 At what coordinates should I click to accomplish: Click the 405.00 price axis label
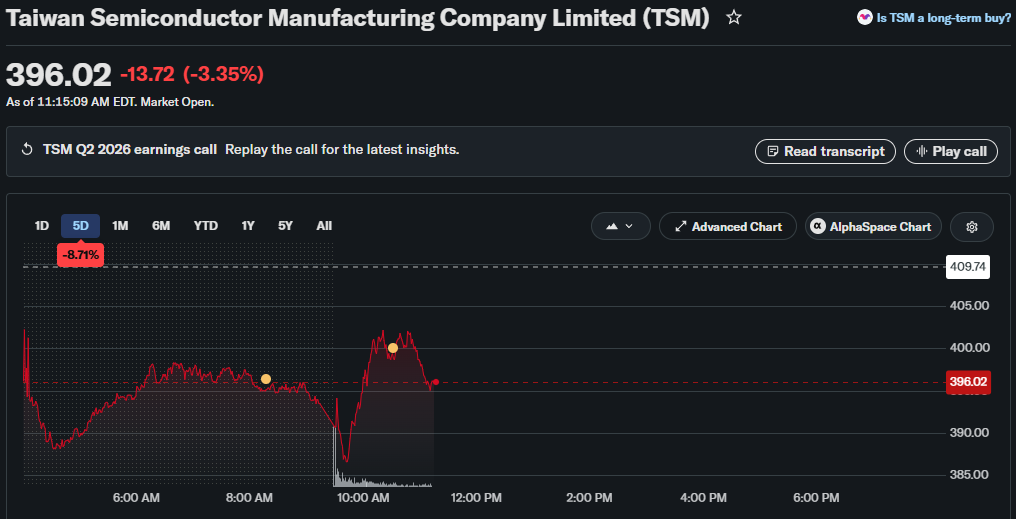(969, 305)
